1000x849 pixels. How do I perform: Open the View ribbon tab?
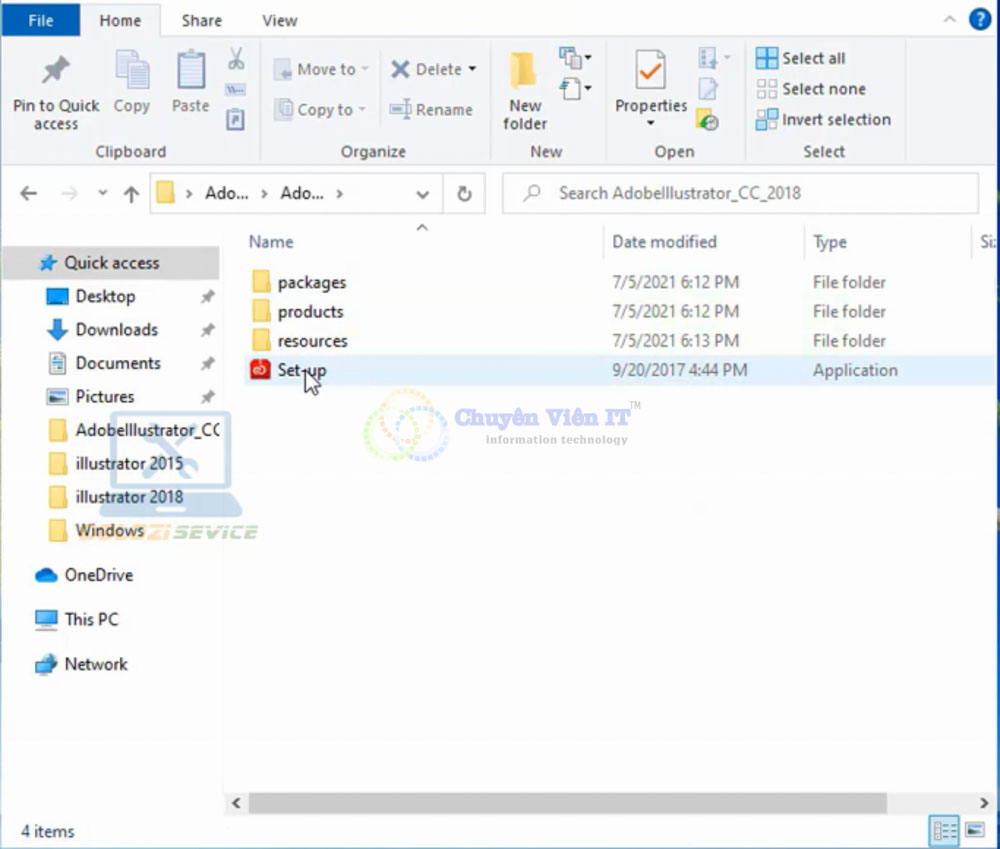279,20
